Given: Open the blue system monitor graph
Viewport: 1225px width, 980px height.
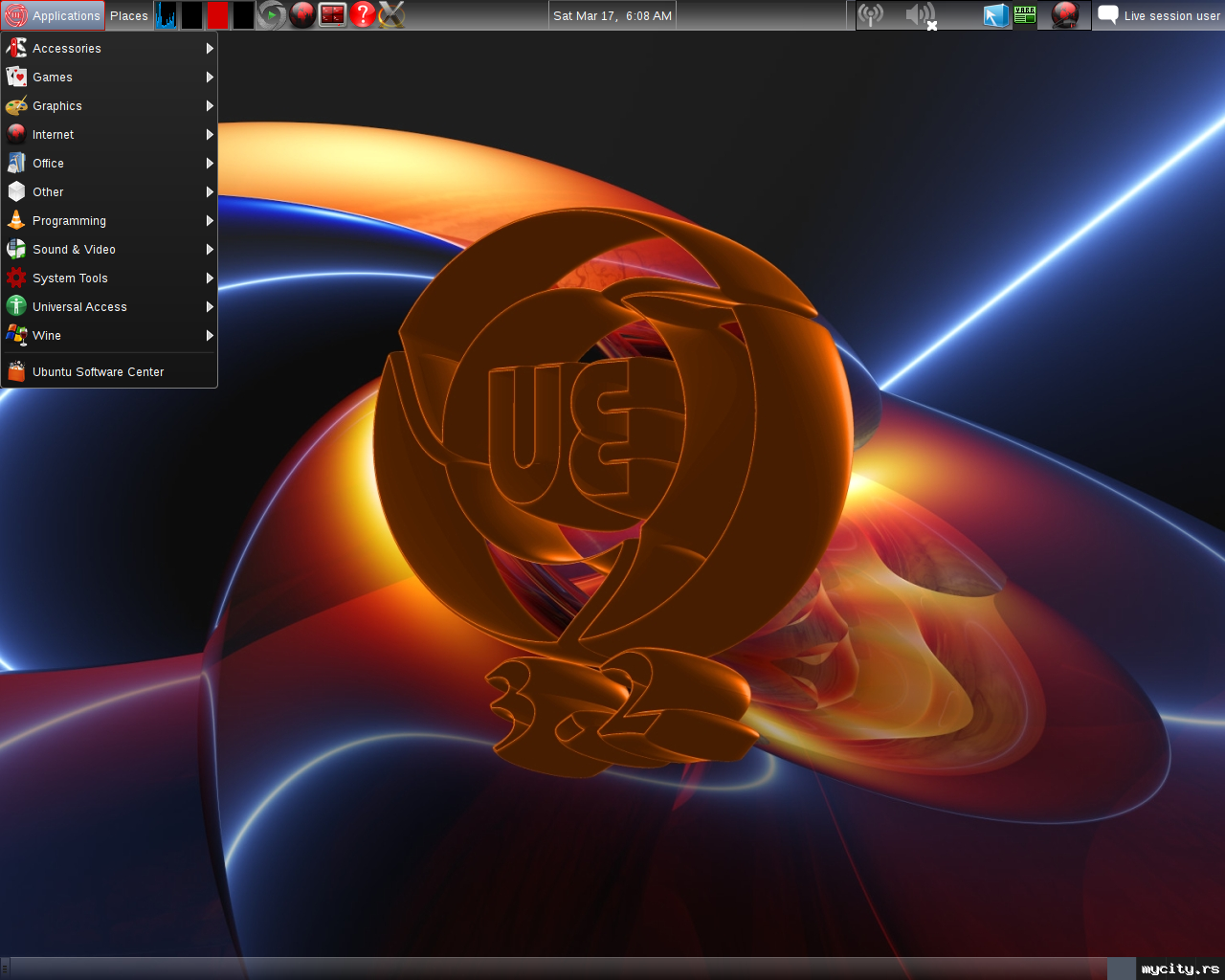Looking at the screenshot, I should point(167,15).
